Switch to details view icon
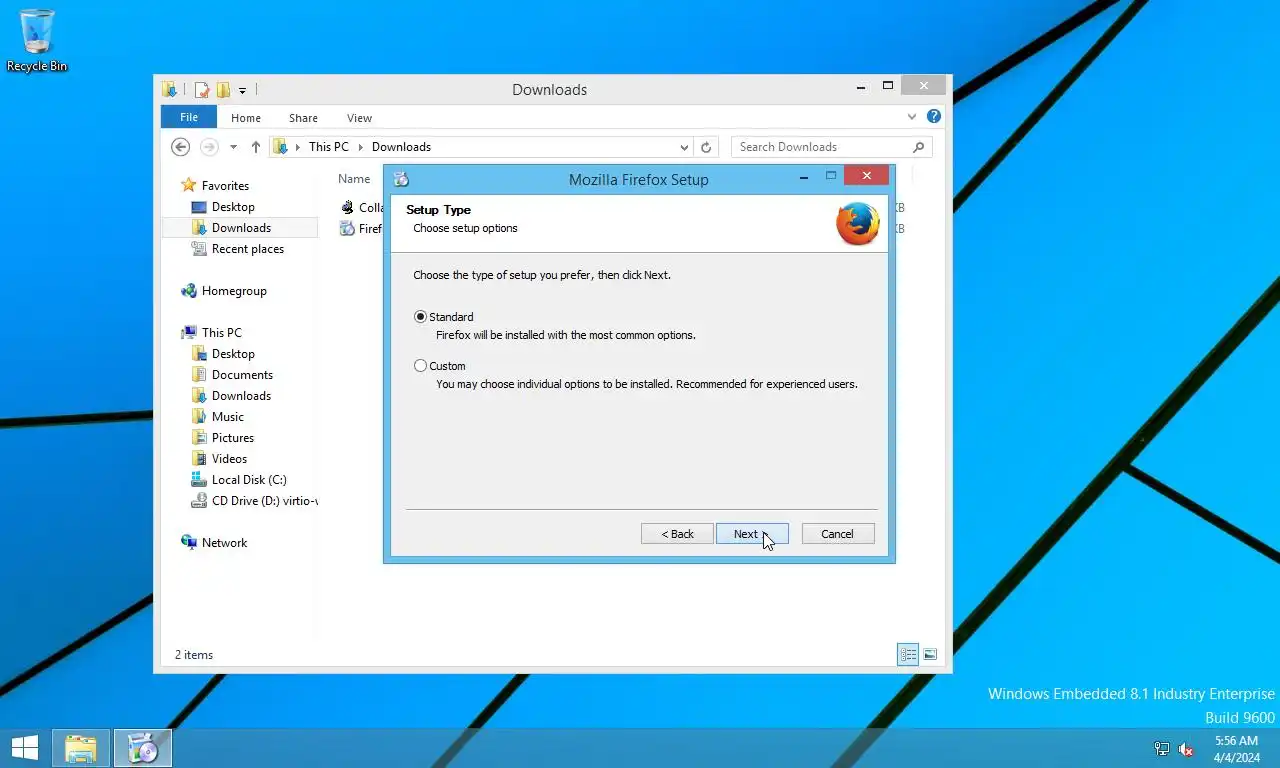Image resolution: width=1280 pixels, height=768 pixels. (908, 655)
